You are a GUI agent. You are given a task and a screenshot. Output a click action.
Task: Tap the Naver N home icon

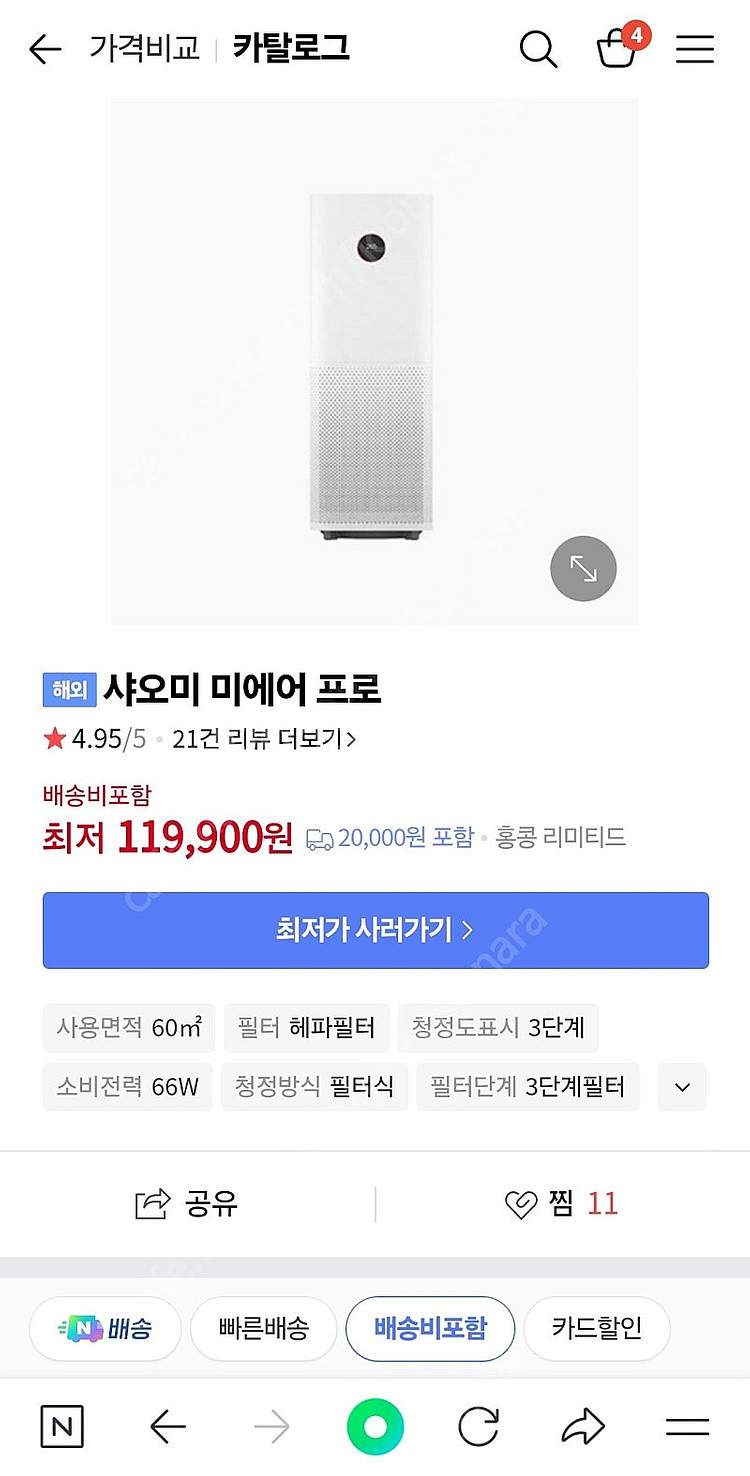click(x=62, y=1427)
